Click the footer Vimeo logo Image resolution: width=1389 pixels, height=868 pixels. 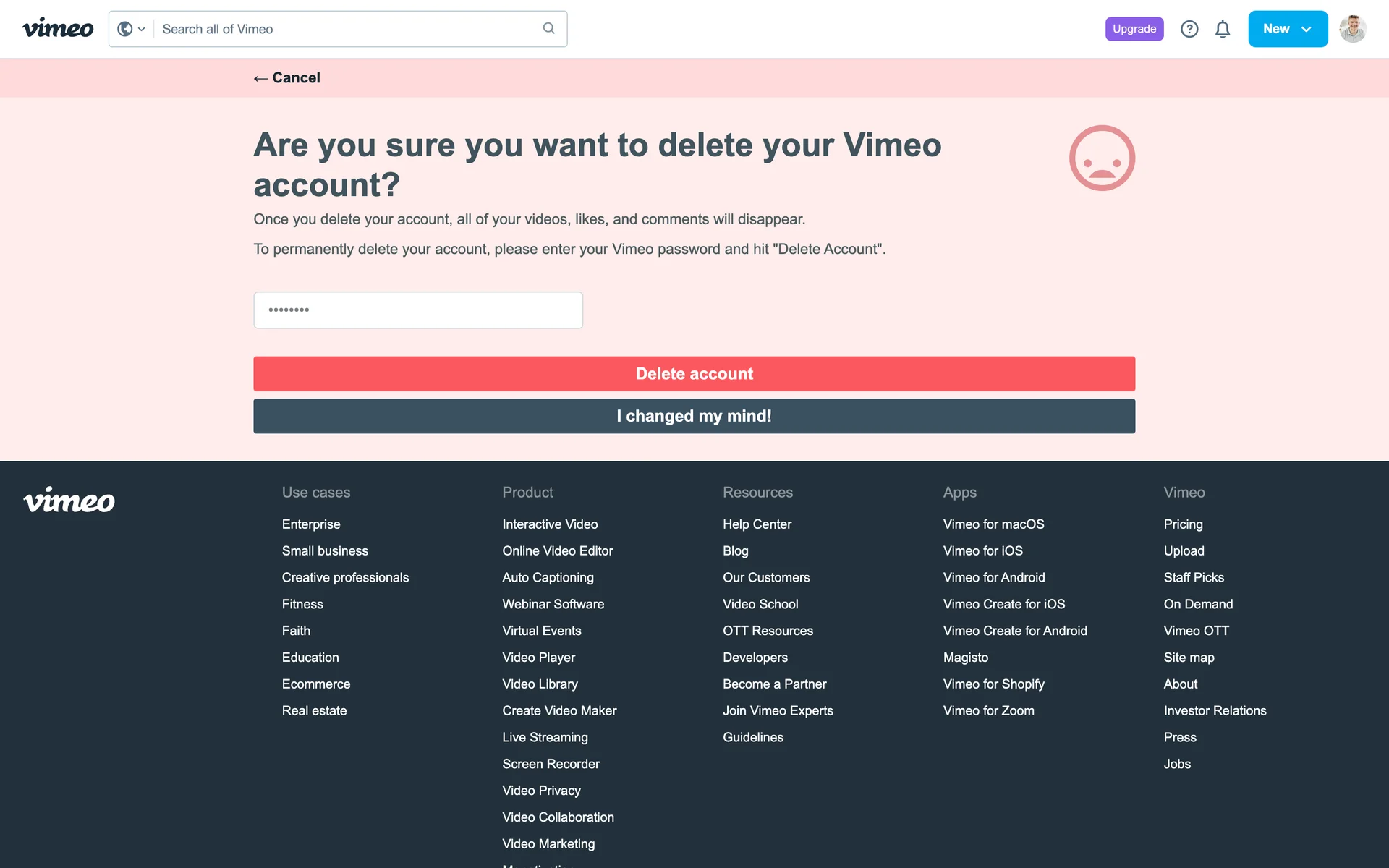click(69, 501)
